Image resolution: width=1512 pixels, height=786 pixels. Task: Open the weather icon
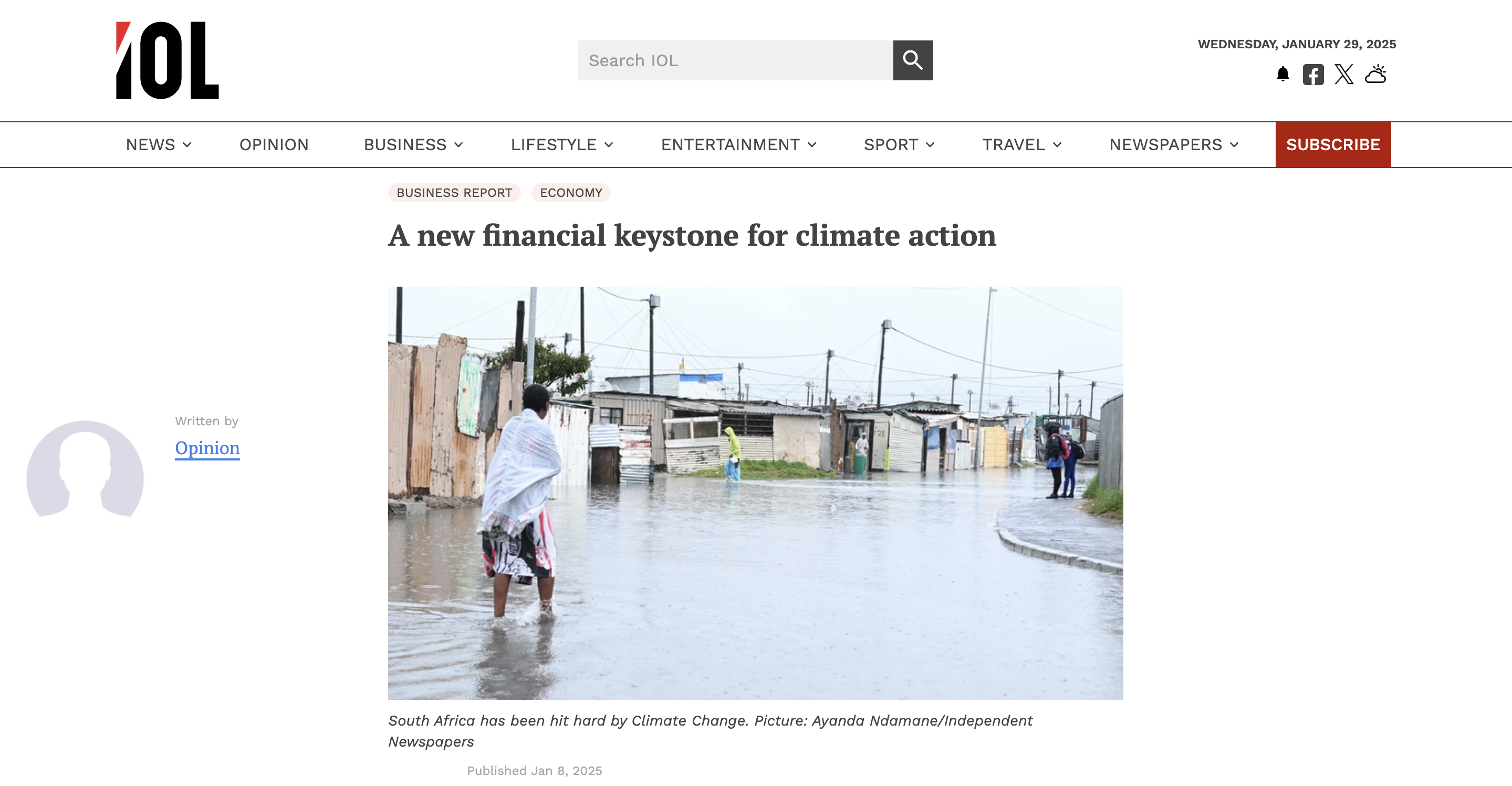[x=1375, y=75]
